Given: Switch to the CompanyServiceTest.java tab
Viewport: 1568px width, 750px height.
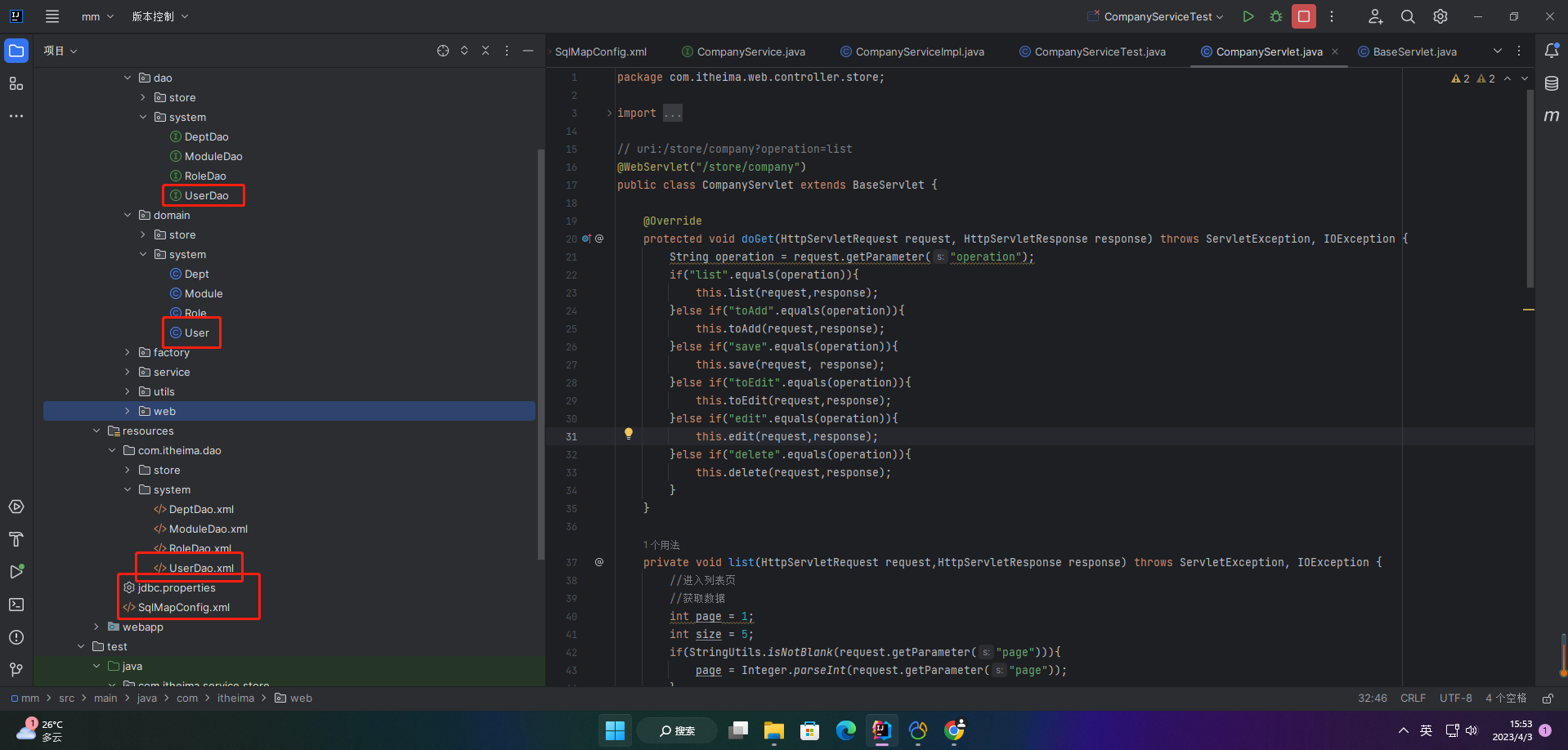Looking at the screenshot, I should [1092, 51].
